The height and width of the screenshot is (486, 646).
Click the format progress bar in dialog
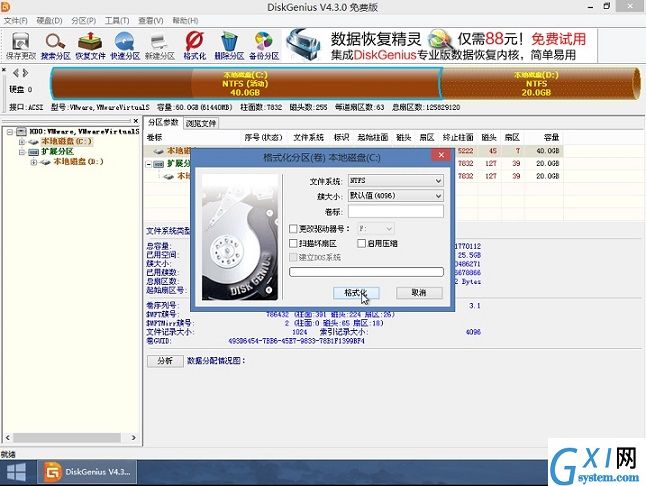tap(366, 271)
